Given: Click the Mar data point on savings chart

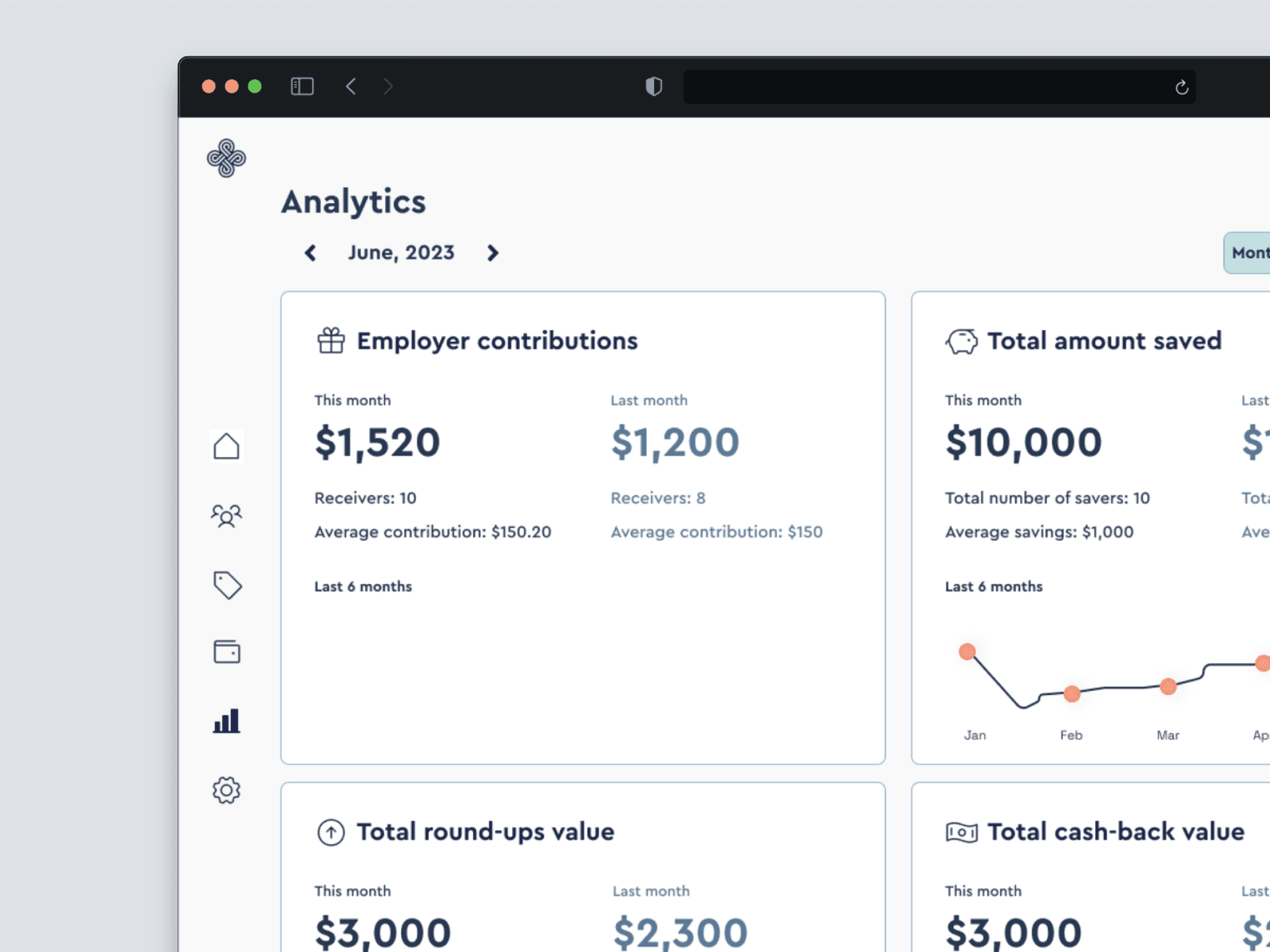Looking at the screenshot, I should pyautogui.click(x=1168, y=686).
